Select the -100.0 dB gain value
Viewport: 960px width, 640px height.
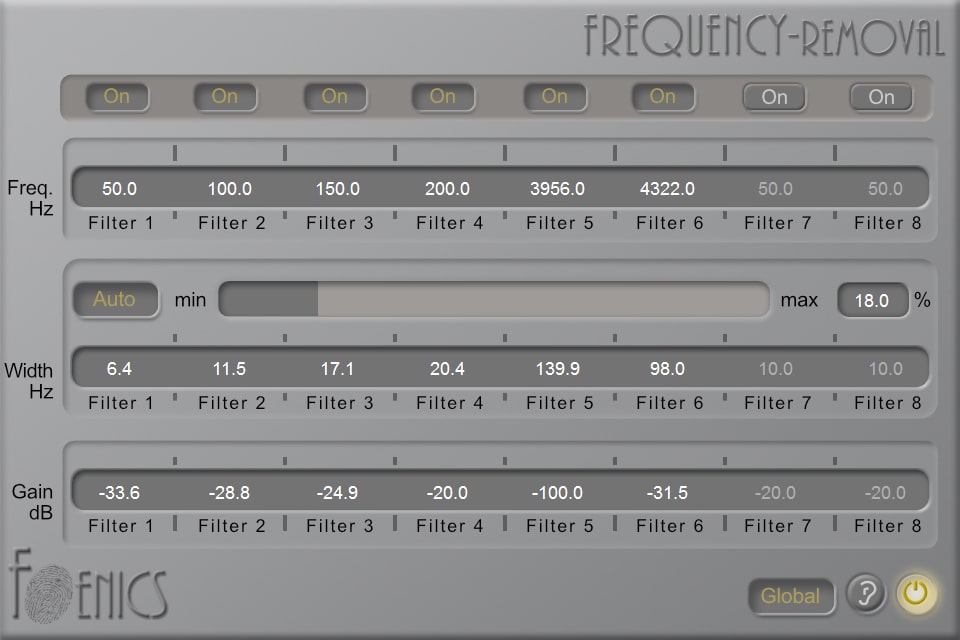click(558, 492)
